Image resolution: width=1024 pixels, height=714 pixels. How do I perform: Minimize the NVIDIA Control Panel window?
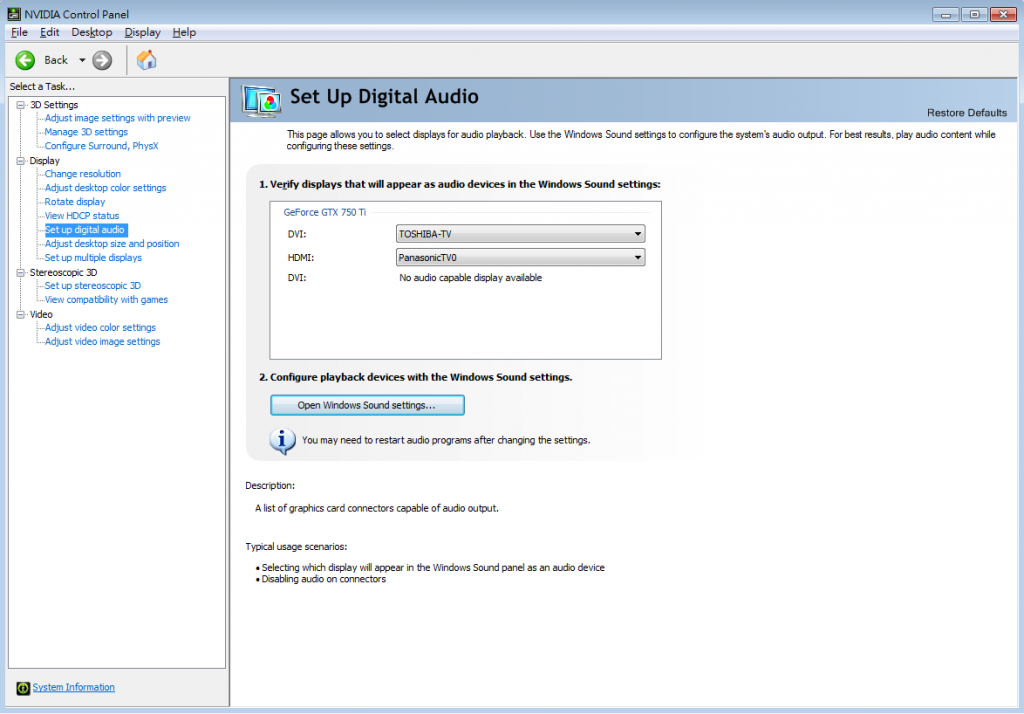(945, 14)
